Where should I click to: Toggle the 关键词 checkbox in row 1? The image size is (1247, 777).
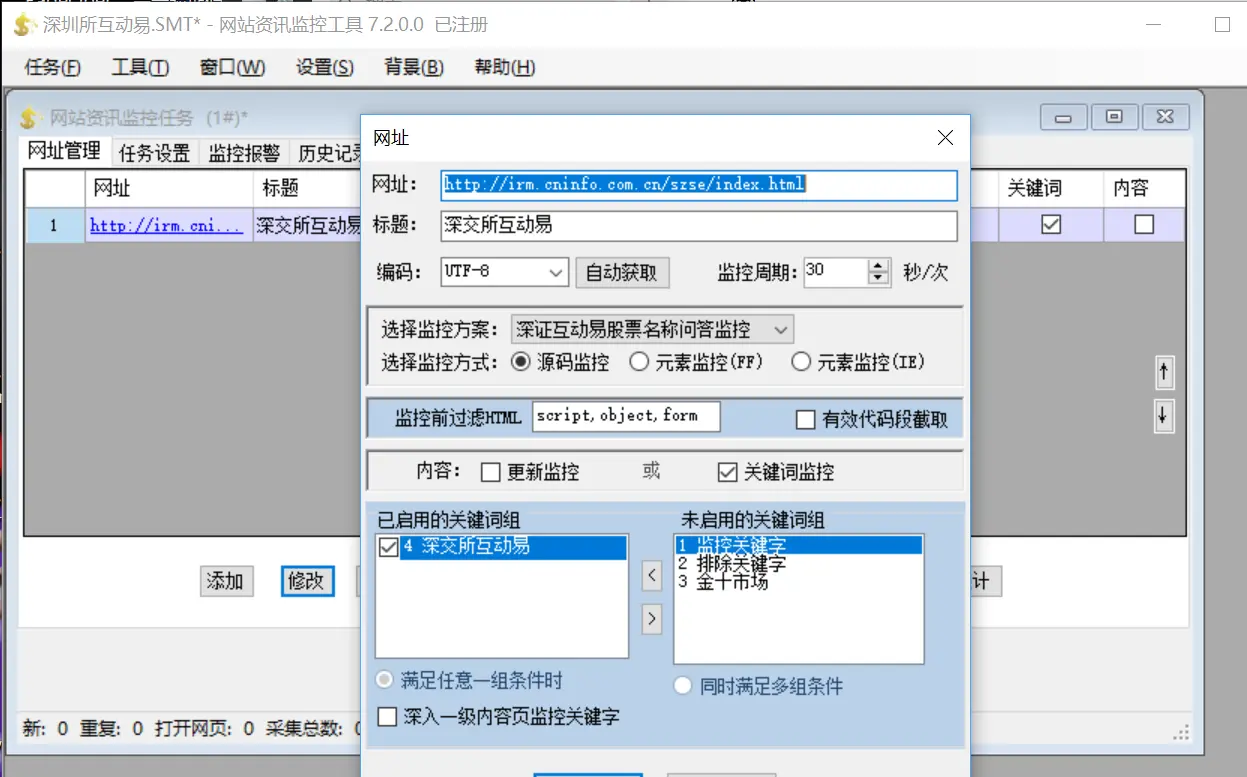(x=1051, y=225)
